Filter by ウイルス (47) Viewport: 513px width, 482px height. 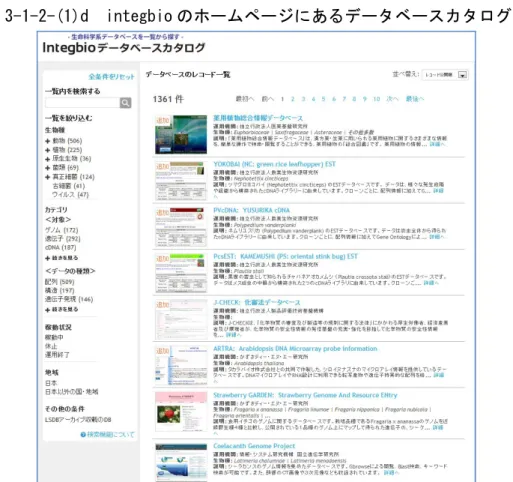(70, 194)
